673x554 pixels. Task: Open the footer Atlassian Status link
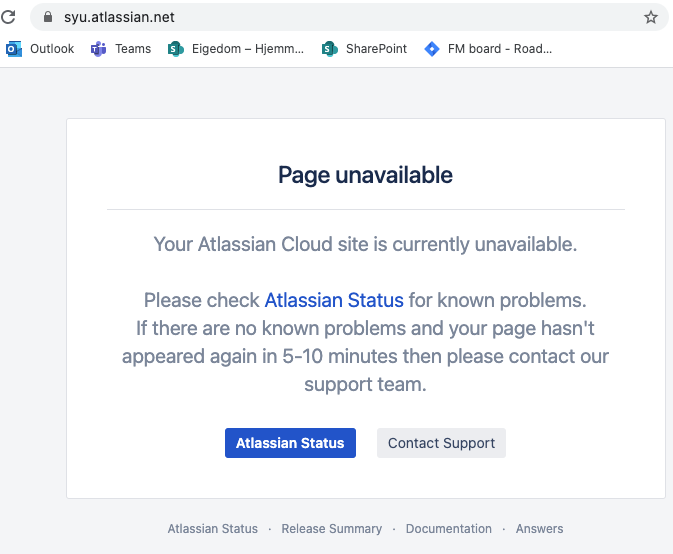coord(212,529)
